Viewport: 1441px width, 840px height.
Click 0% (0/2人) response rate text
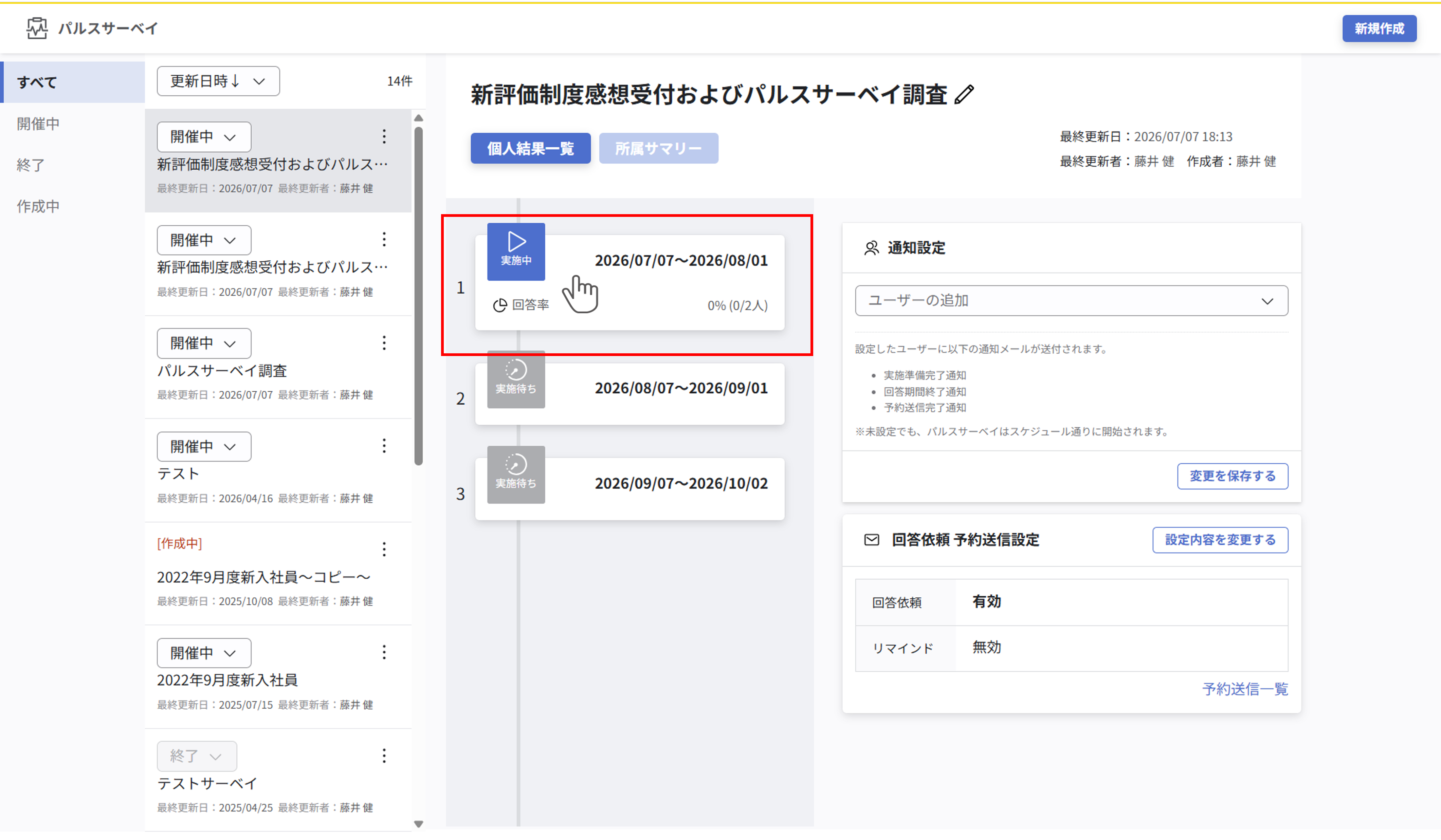738,306
